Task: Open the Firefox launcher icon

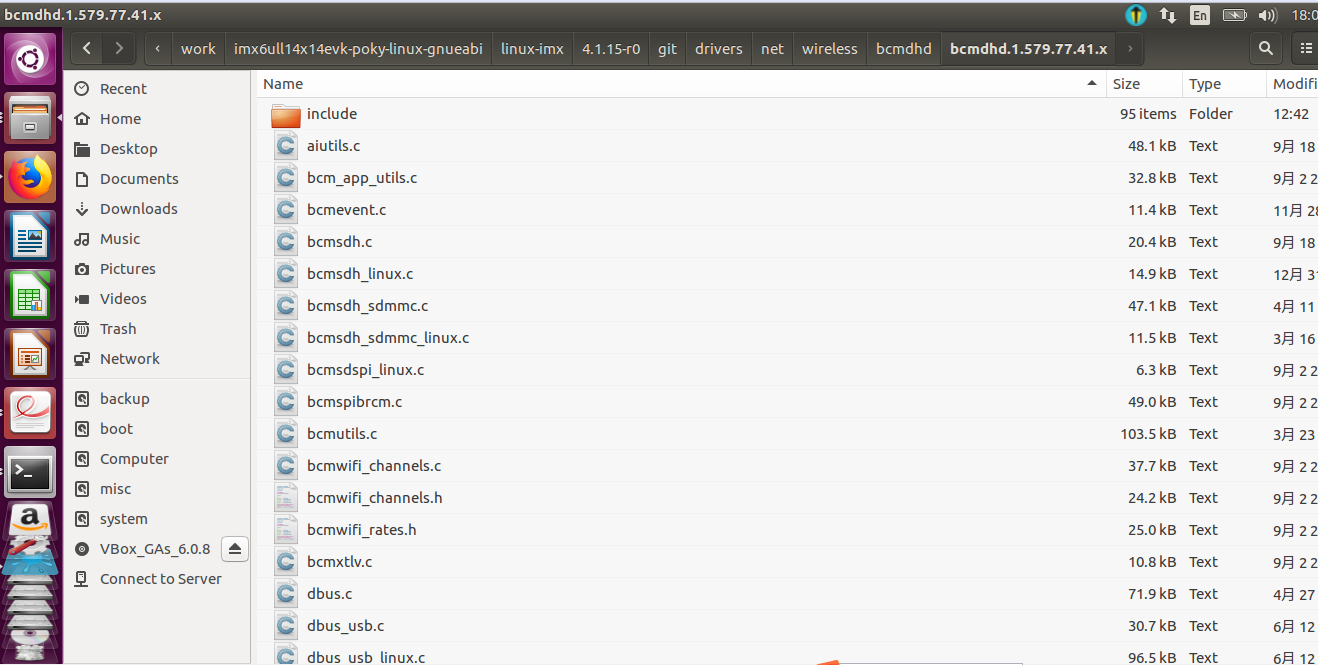Action: 30,179
